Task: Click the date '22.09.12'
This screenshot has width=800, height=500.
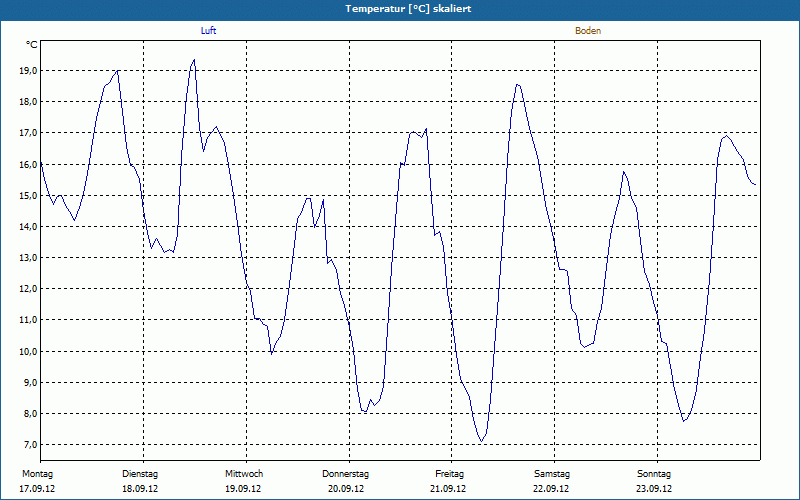Action: point(551,489)
